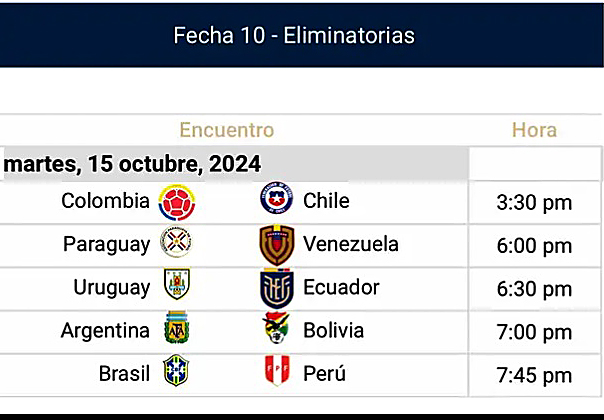Open the Fecha 10 - Eliminatorias title
604x420 pixels.
294,35
